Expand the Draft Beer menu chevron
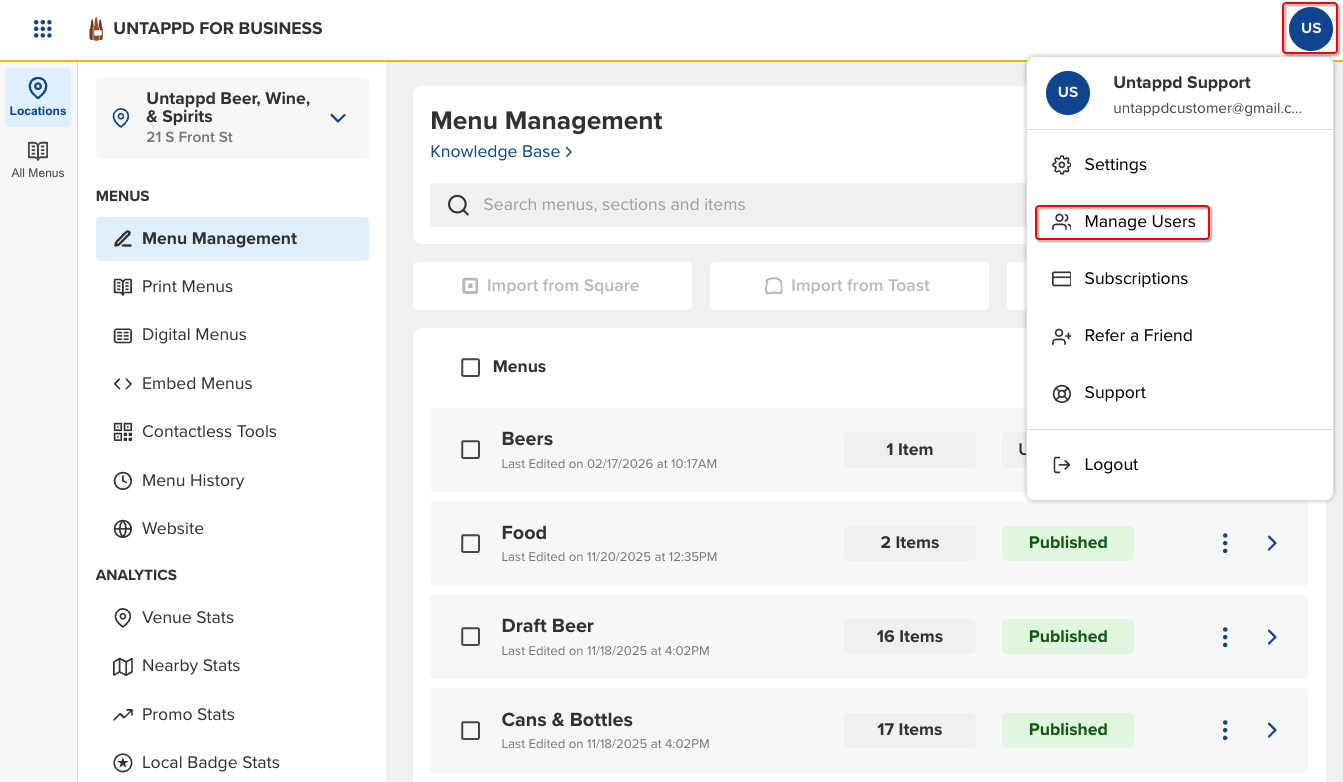This screenshot has height=782, width=1343. pyautogui.click(x=1272, y=637)
